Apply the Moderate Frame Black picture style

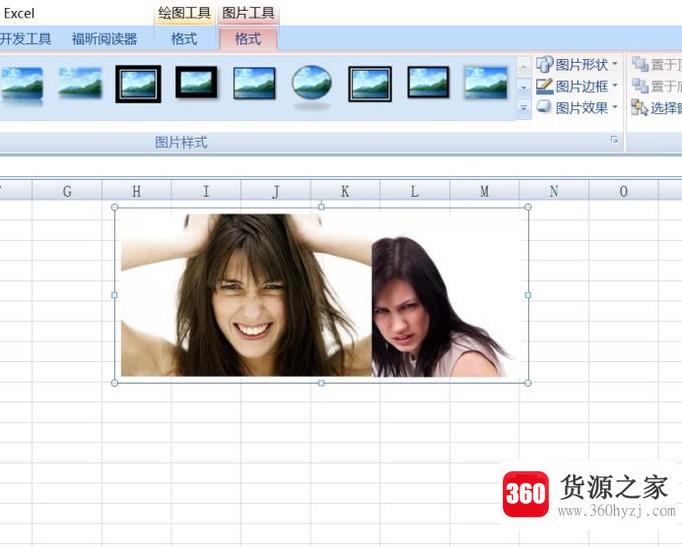(x=428, y=82)
